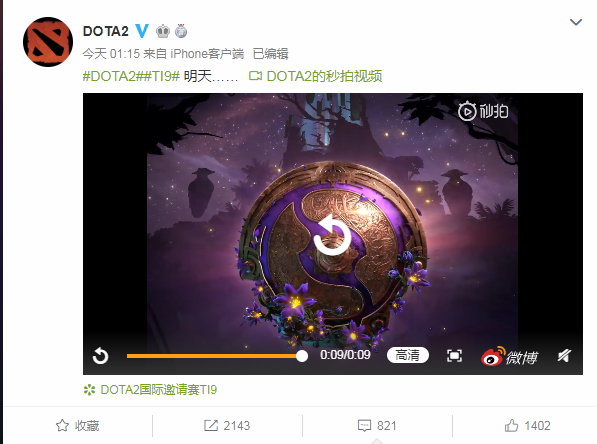Screen dimensions: 597x444
Task: Like the post with thumbs-up 1402
Action: (527, 425)
